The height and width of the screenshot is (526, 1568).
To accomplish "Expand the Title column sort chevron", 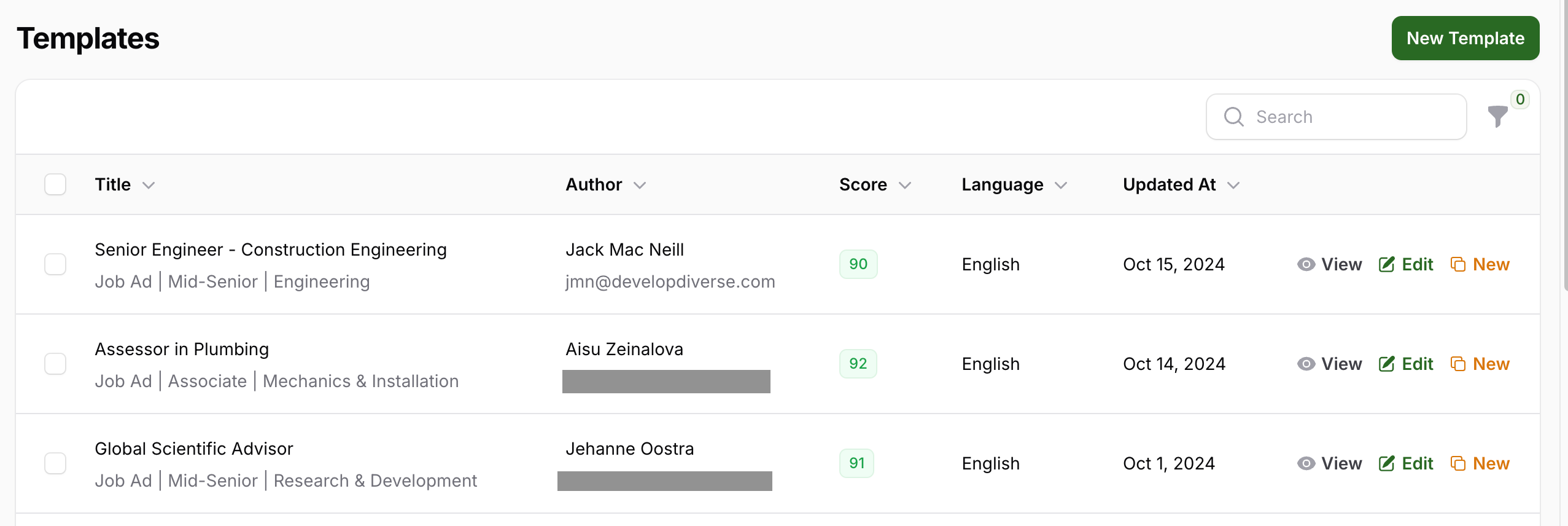I will 149,185.
